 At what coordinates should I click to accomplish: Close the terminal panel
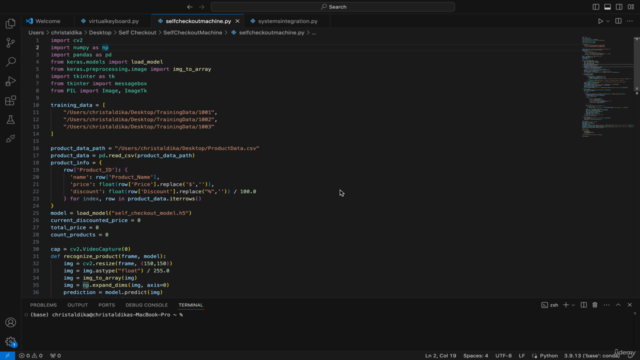tap(630, 305)
